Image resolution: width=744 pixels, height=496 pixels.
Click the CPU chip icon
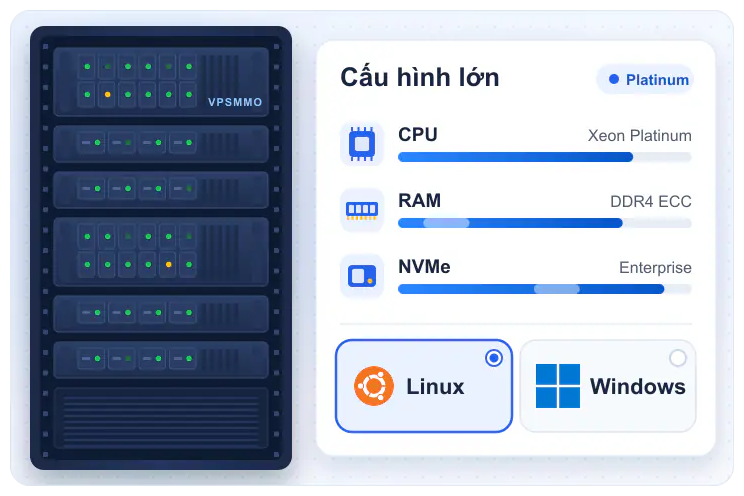tap(362, 144)
